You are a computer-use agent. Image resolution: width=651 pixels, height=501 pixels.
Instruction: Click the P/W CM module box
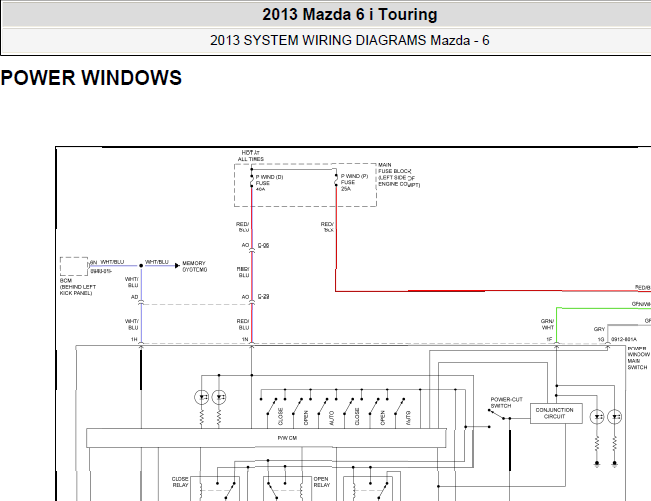pyautogui.click(x=266, y=438)
